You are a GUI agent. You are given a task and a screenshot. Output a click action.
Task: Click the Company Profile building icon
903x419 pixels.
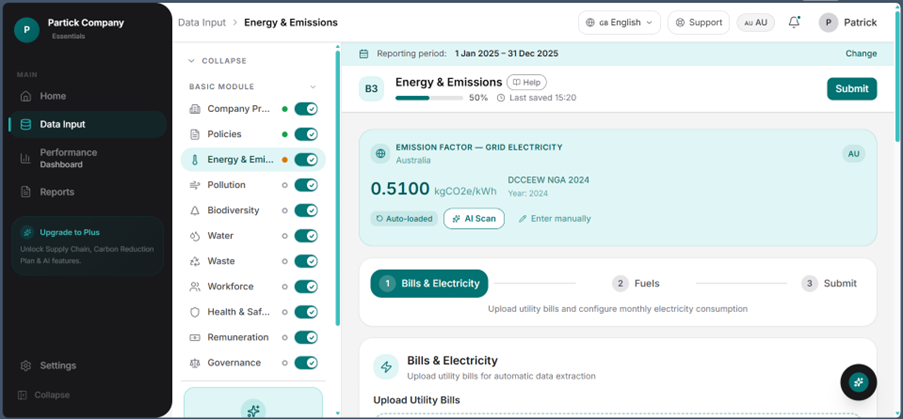[195, 109]
